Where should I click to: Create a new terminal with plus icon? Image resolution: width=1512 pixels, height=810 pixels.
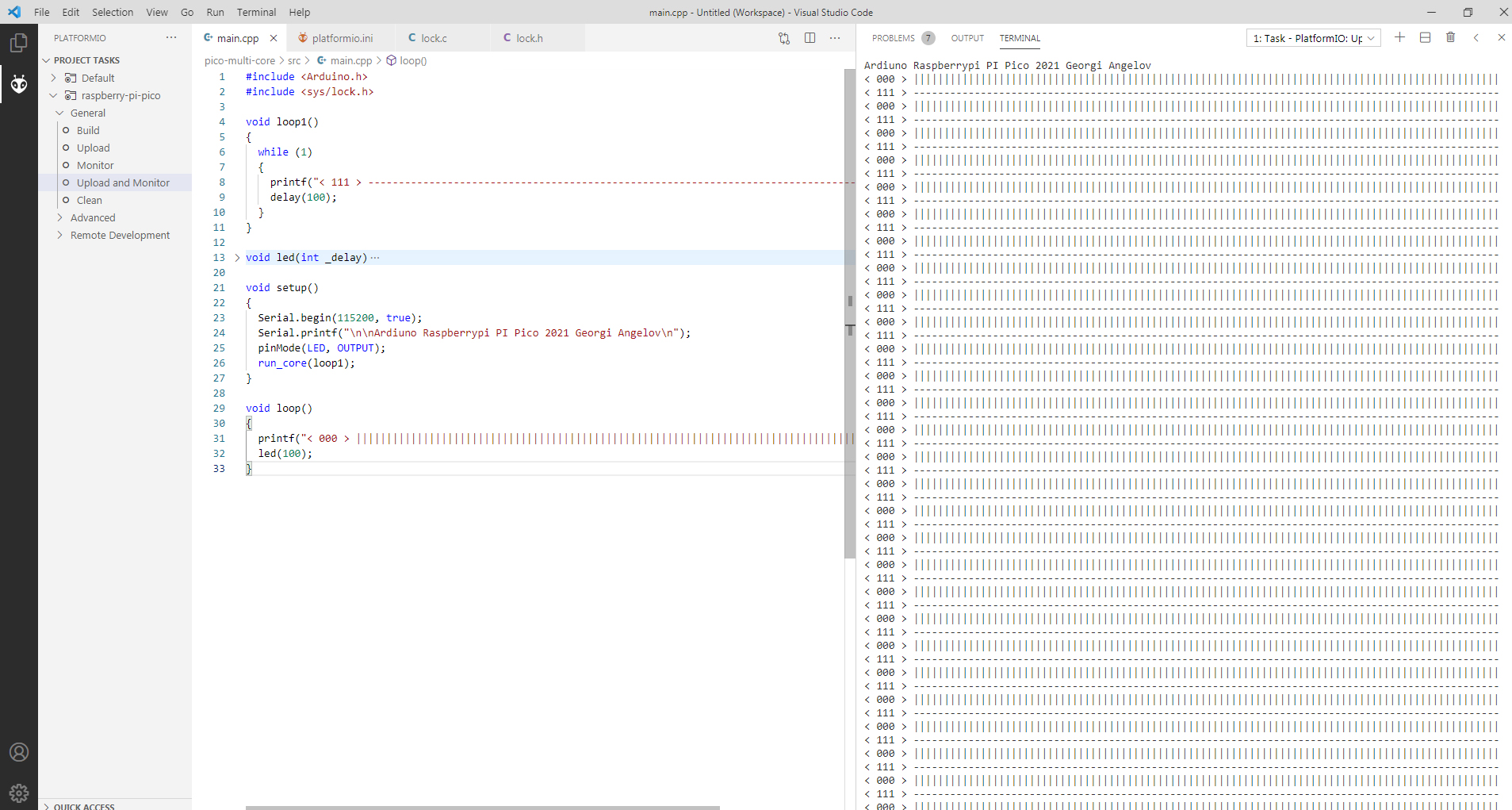(1400, 37)
